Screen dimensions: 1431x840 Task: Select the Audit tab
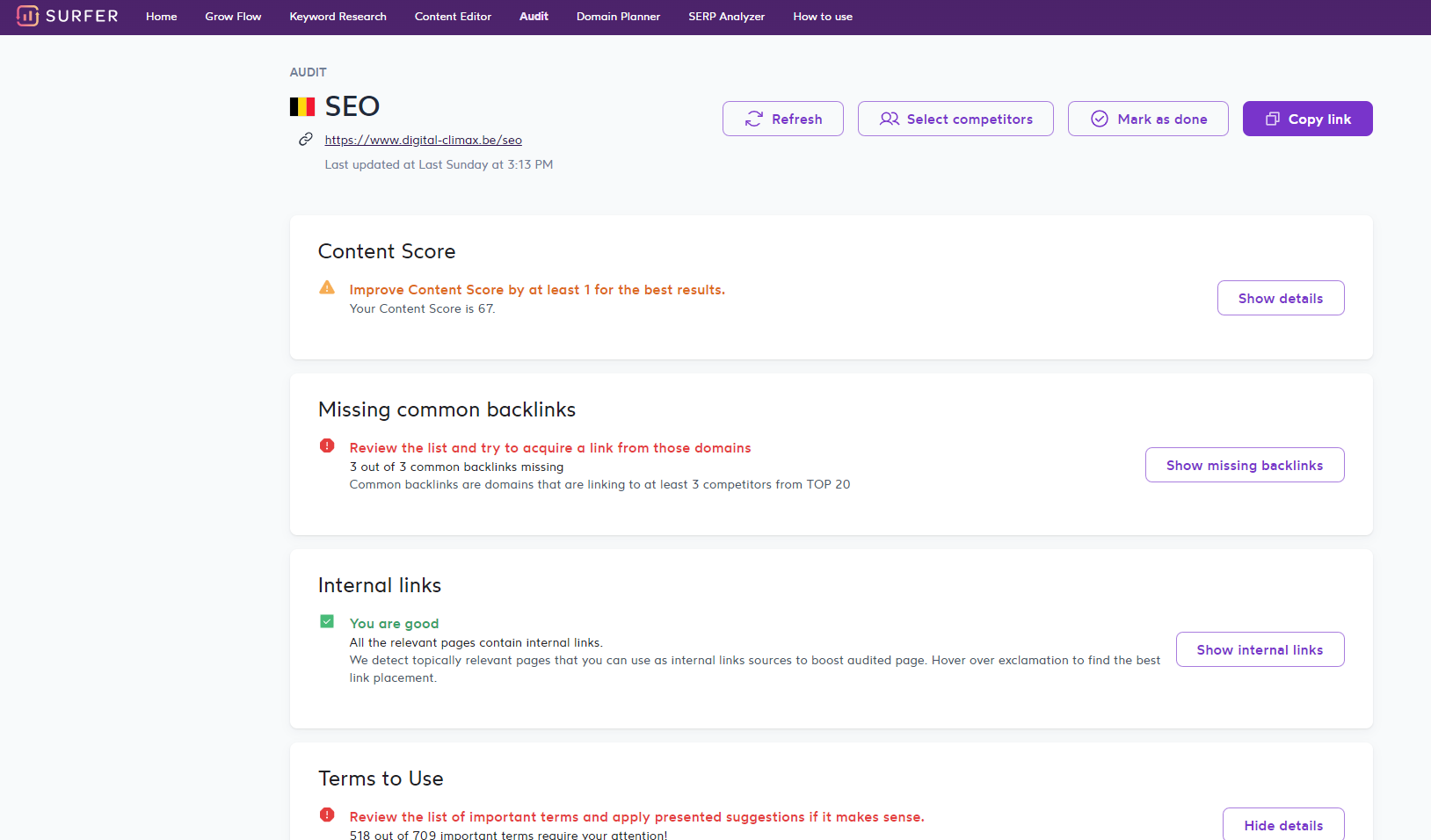(534, 17)
